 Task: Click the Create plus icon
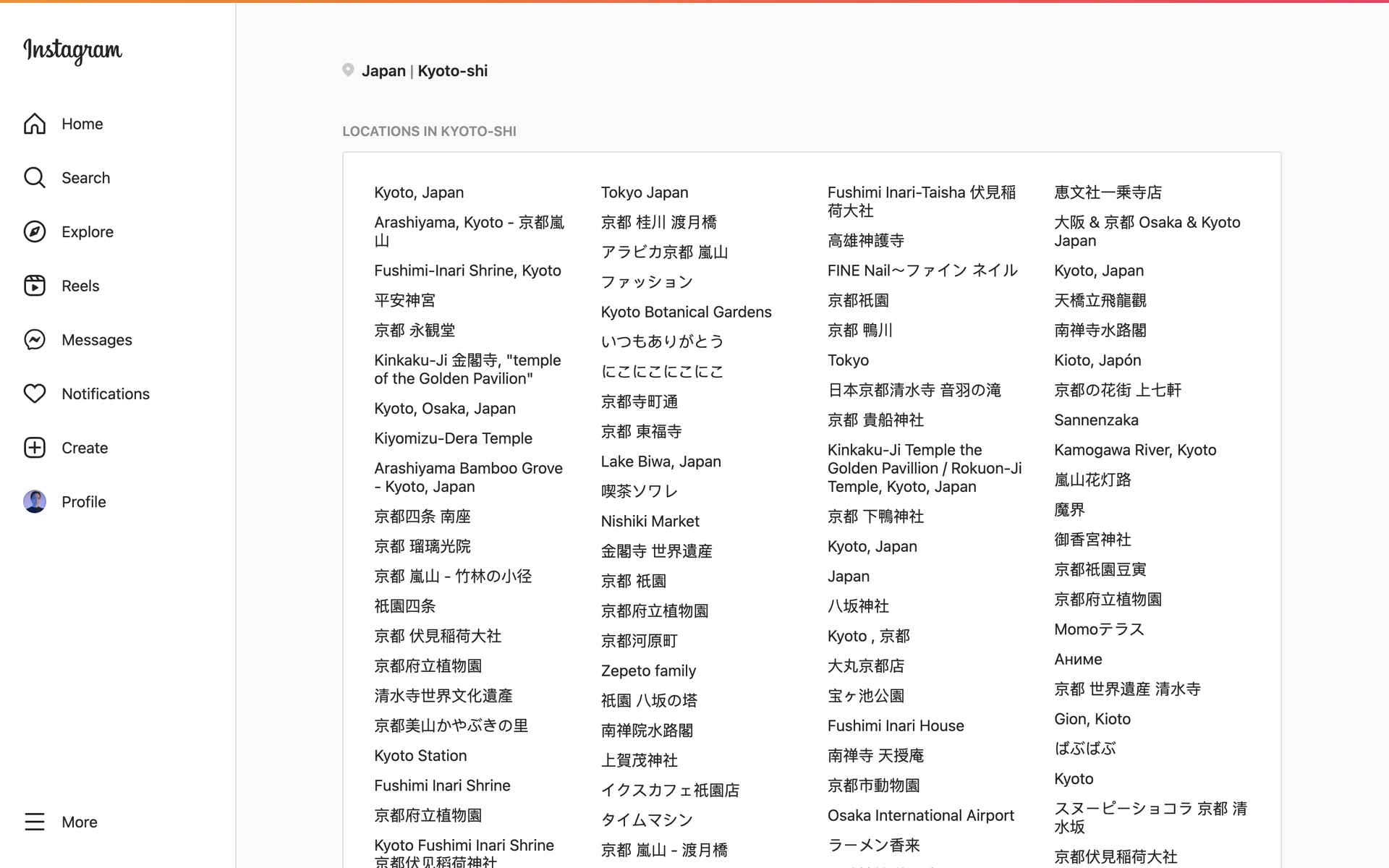pyautogui.click(x=35, y=448)
